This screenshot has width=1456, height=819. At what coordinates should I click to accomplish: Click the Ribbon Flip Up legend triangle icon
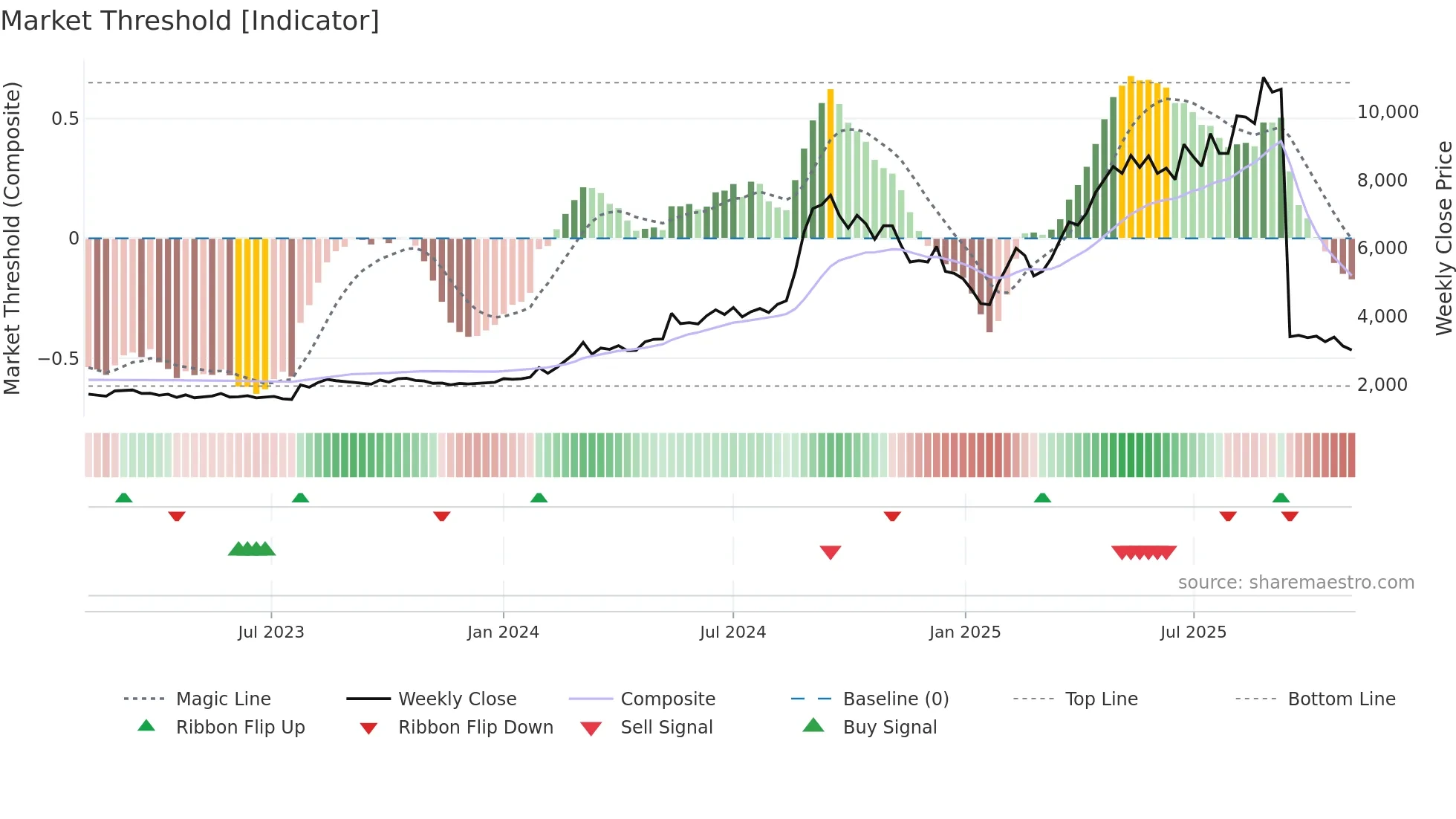[x=146, y=726]
